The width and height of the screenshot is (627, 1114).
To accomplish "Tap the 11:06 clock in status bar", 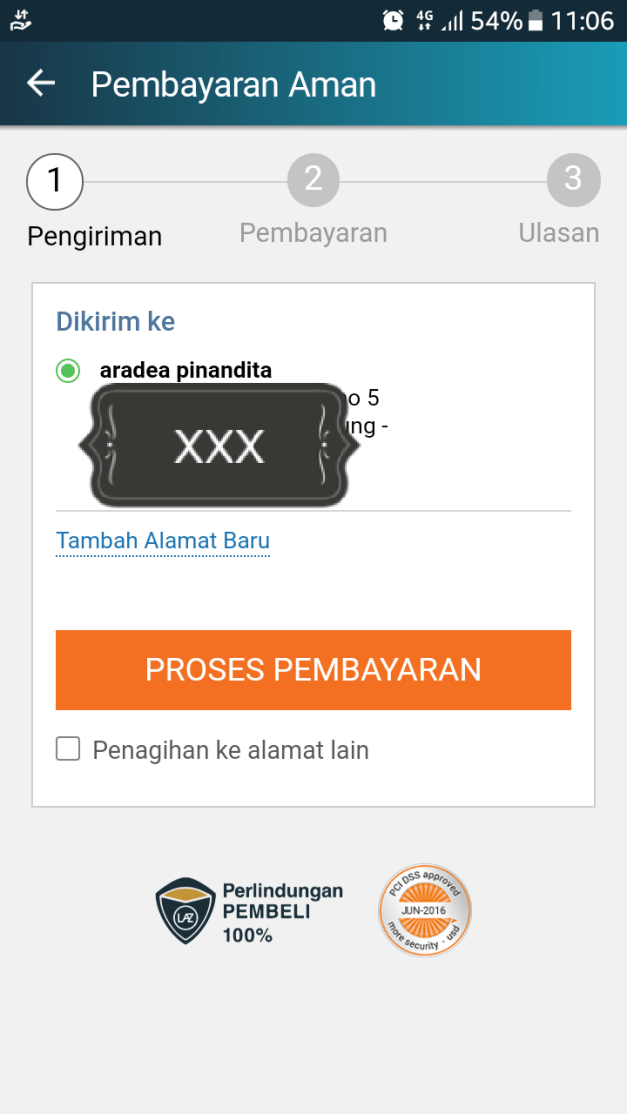I will pos(582,20).
